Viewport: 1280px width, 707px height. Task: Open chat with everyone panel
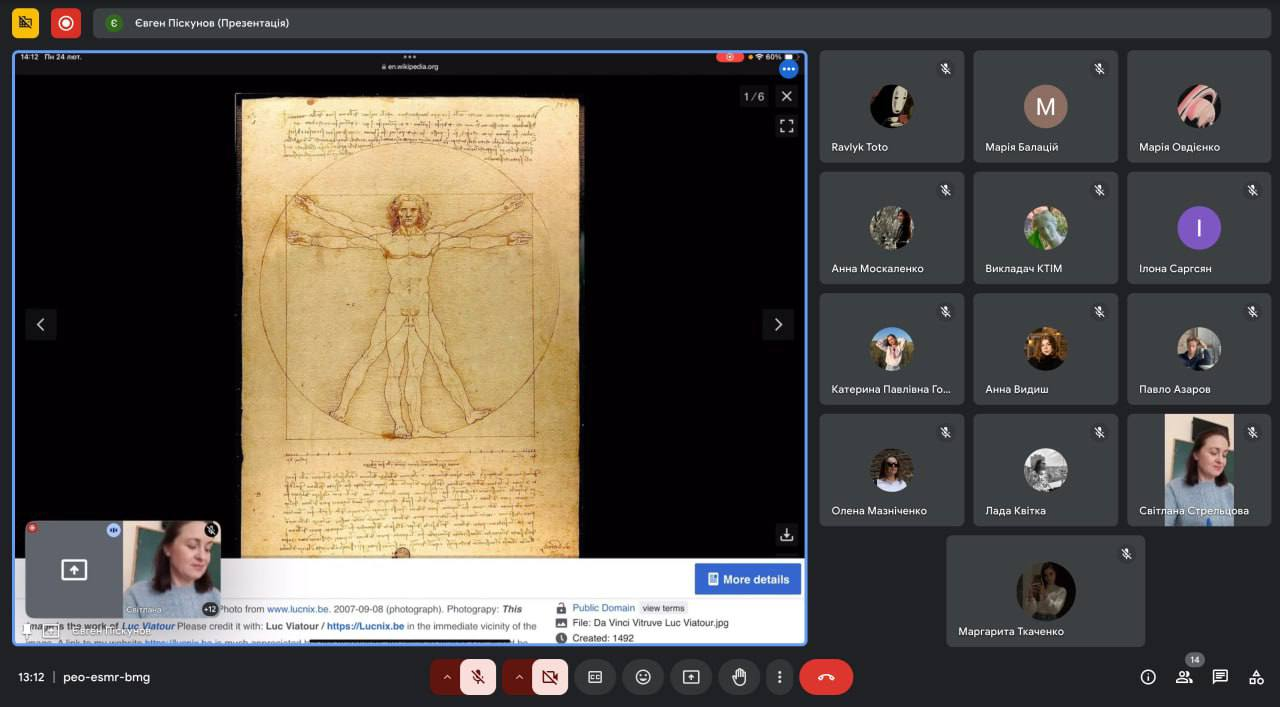(x=1220, y=677)
